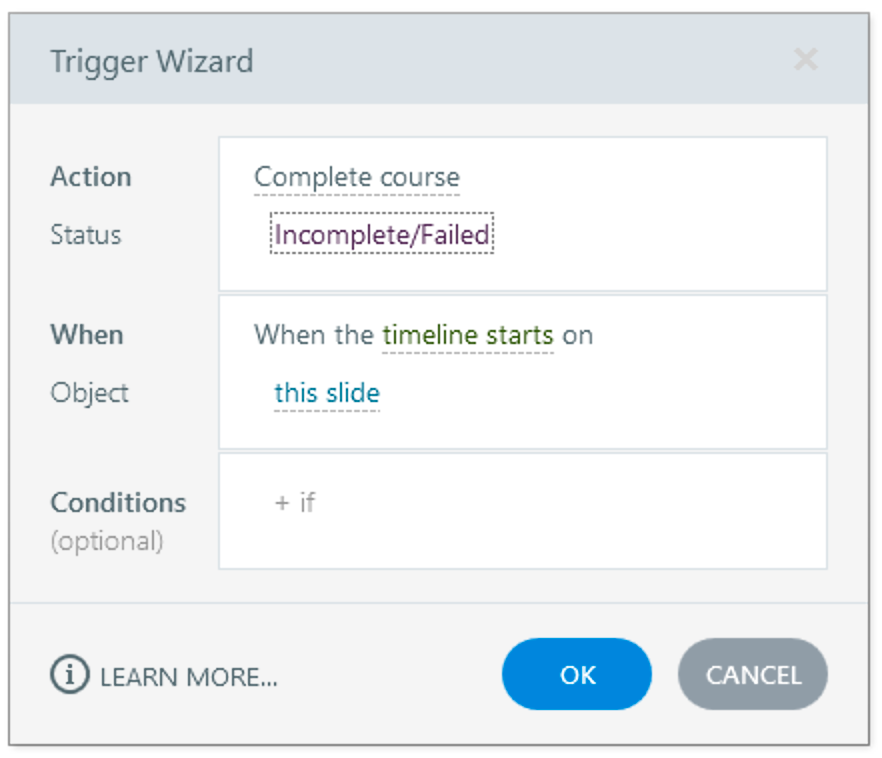Screen dimensions: 882x758
Task: Change the timeline starts event
Action: [x=468, y=335]
